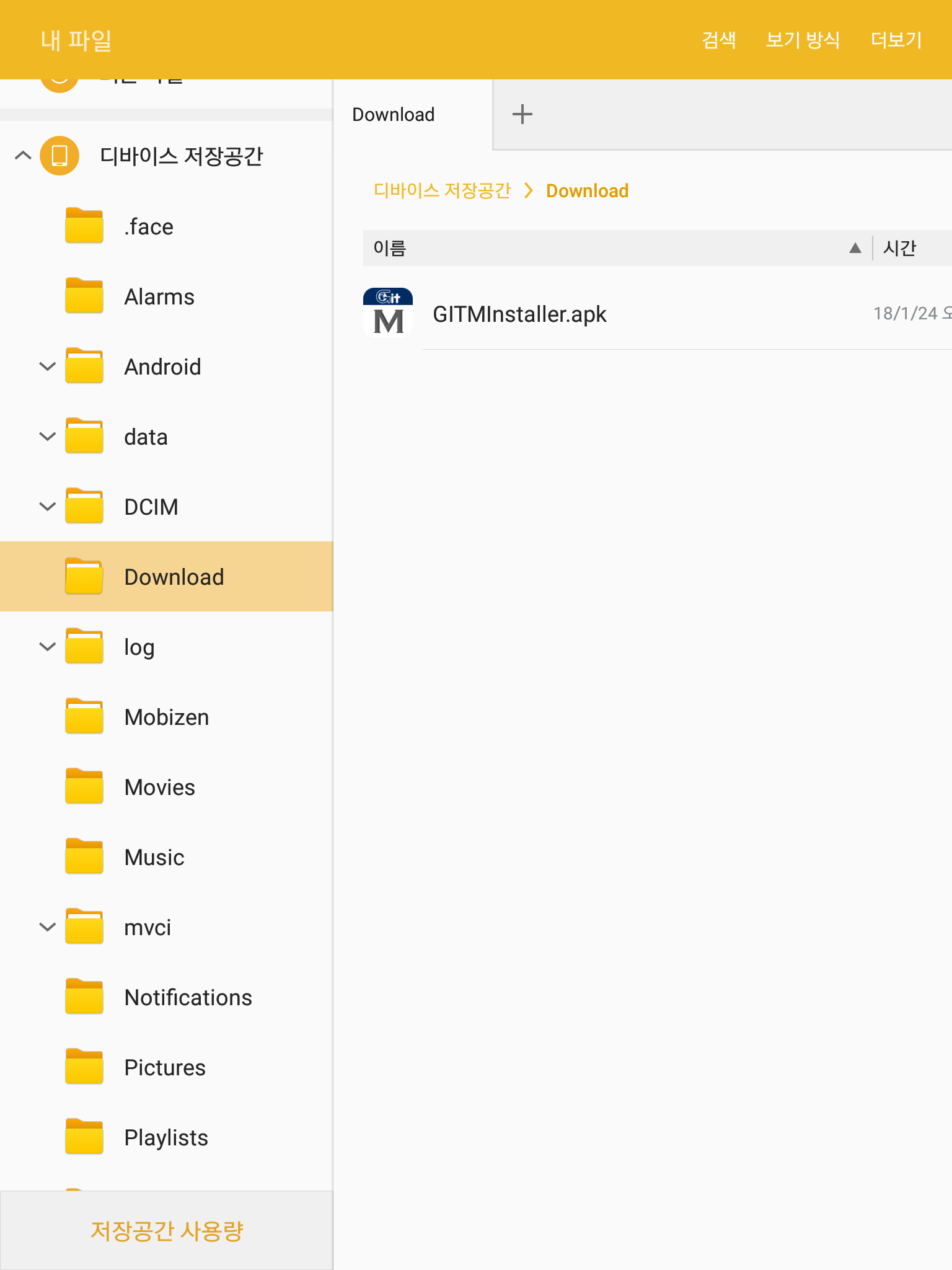Screen dimensions: 952x1270
Task: Sort by the 이름 name column
Action: click(x=389, y=248)
